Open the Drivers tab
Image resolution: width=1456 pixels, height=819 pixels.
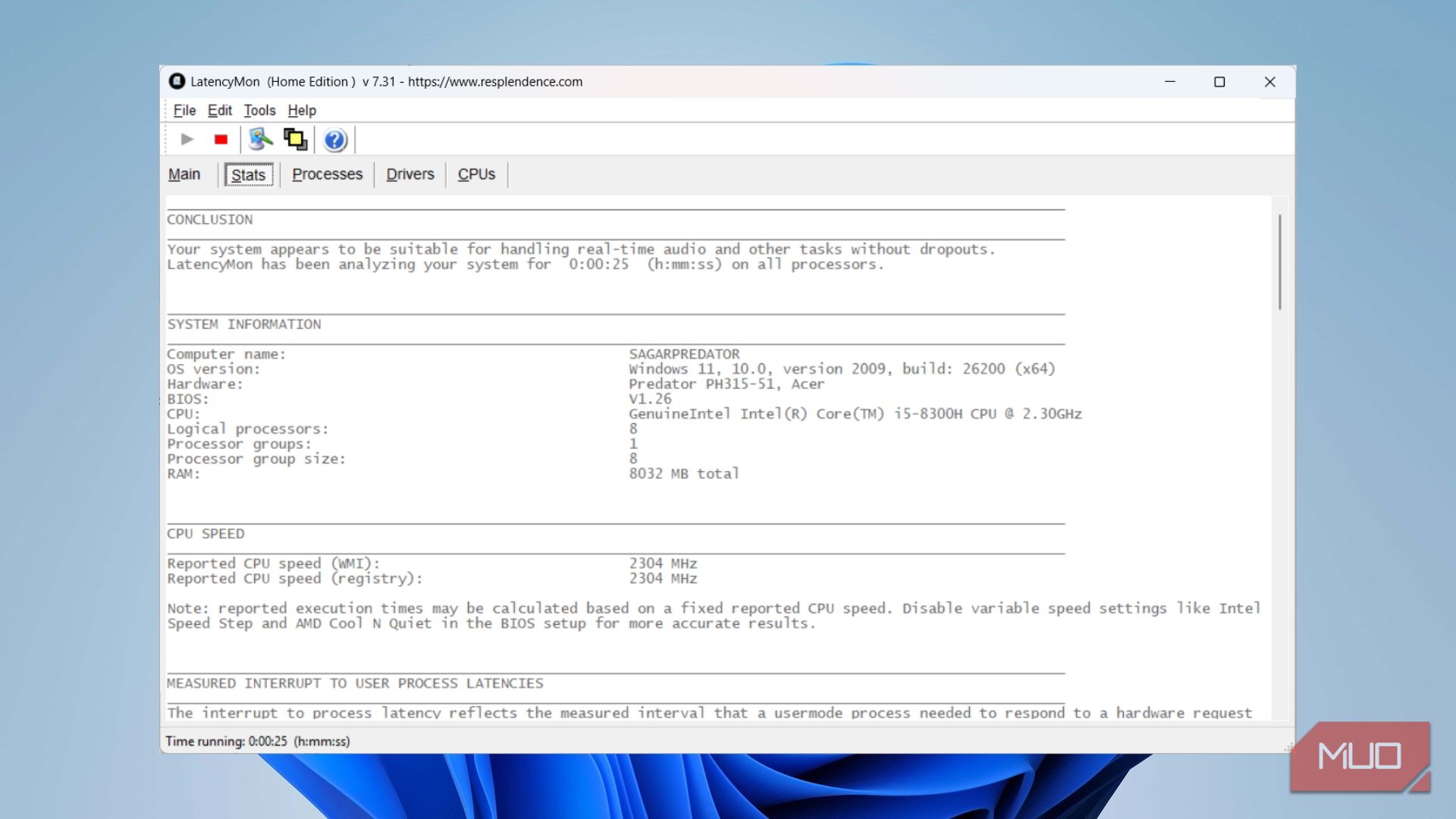(410, 174)
